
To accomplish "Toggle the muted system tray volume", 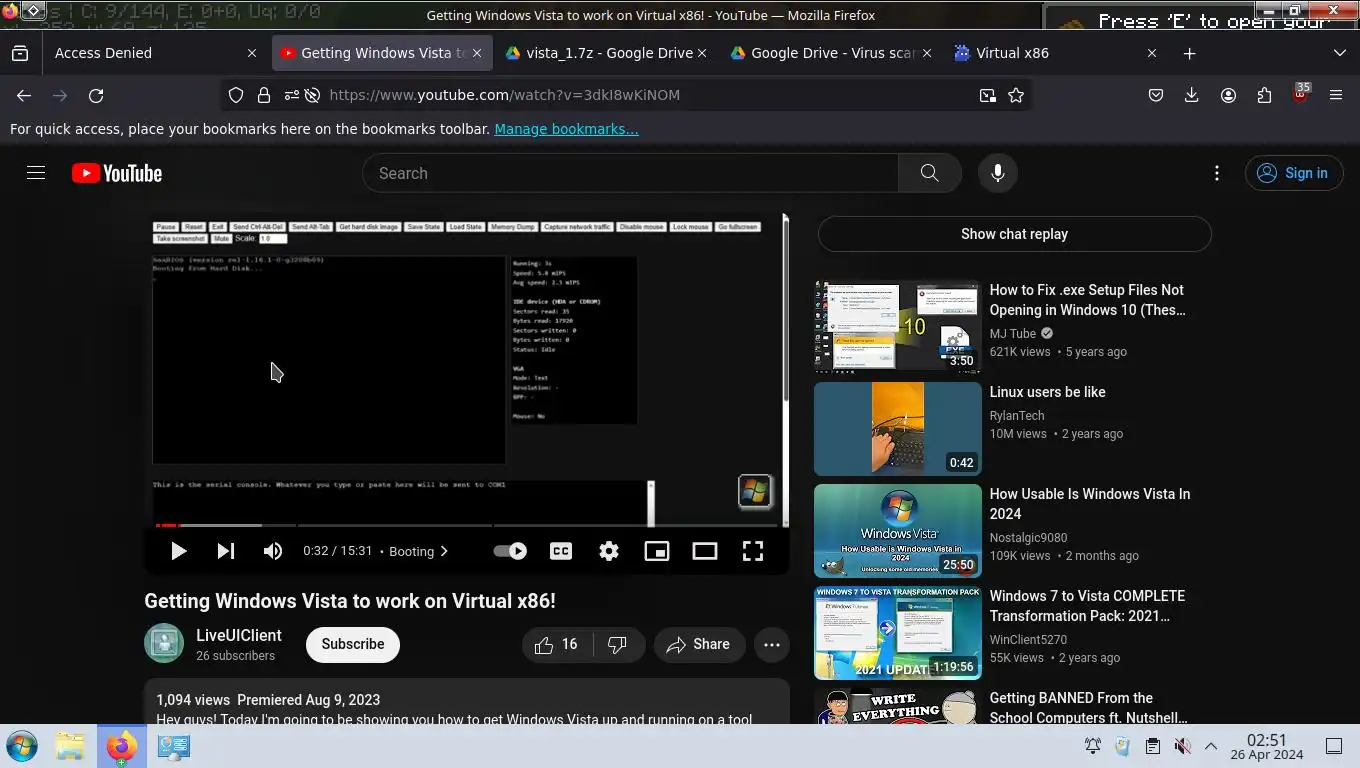I will tap(1182, 746).
